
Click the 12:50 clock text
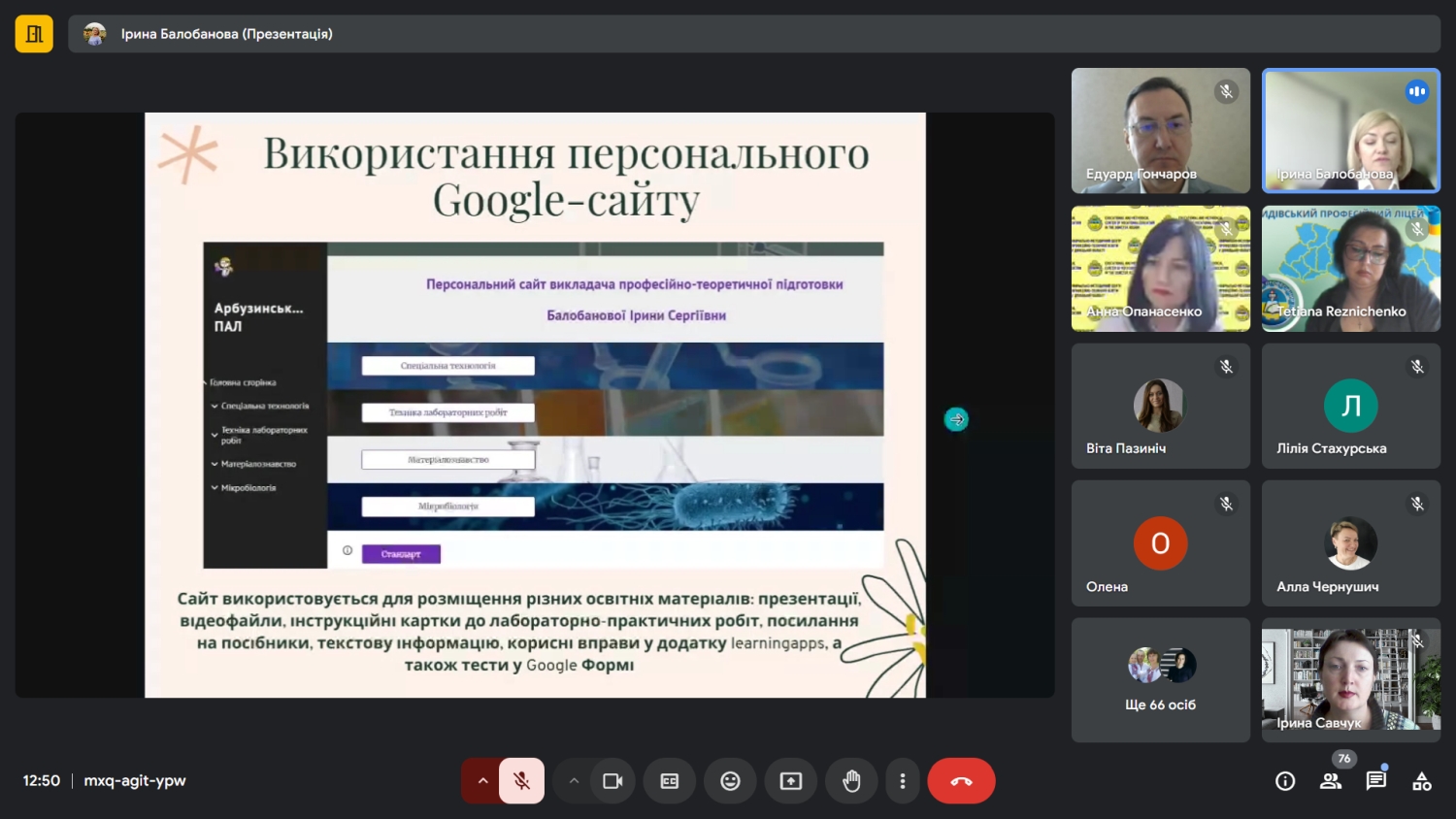pos(42,780)
